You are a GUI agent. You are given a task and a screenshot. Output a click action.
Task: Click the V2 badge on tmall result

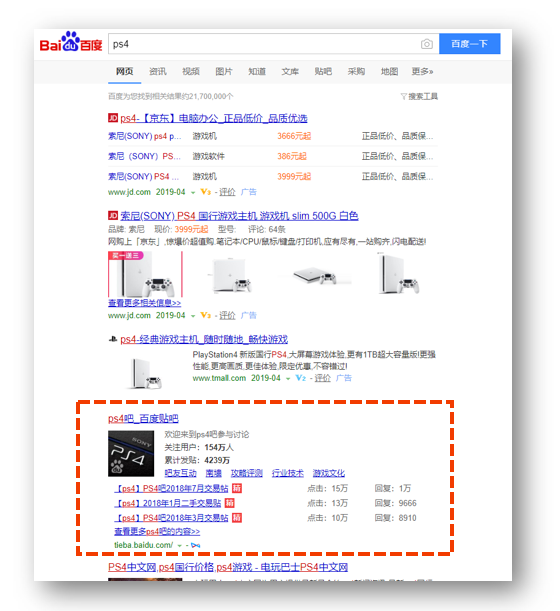pos(300,378)
